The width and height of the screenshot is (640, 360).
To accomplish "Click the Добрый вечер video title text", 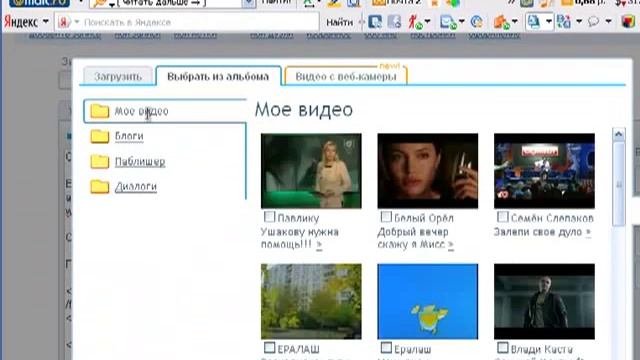I will pos(413,232).
